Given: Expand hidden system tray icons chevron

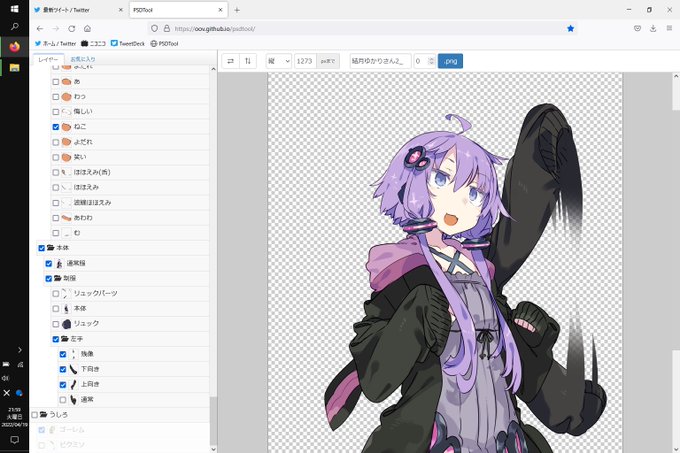Looking at the screenshot, I should tap(20, 350).
